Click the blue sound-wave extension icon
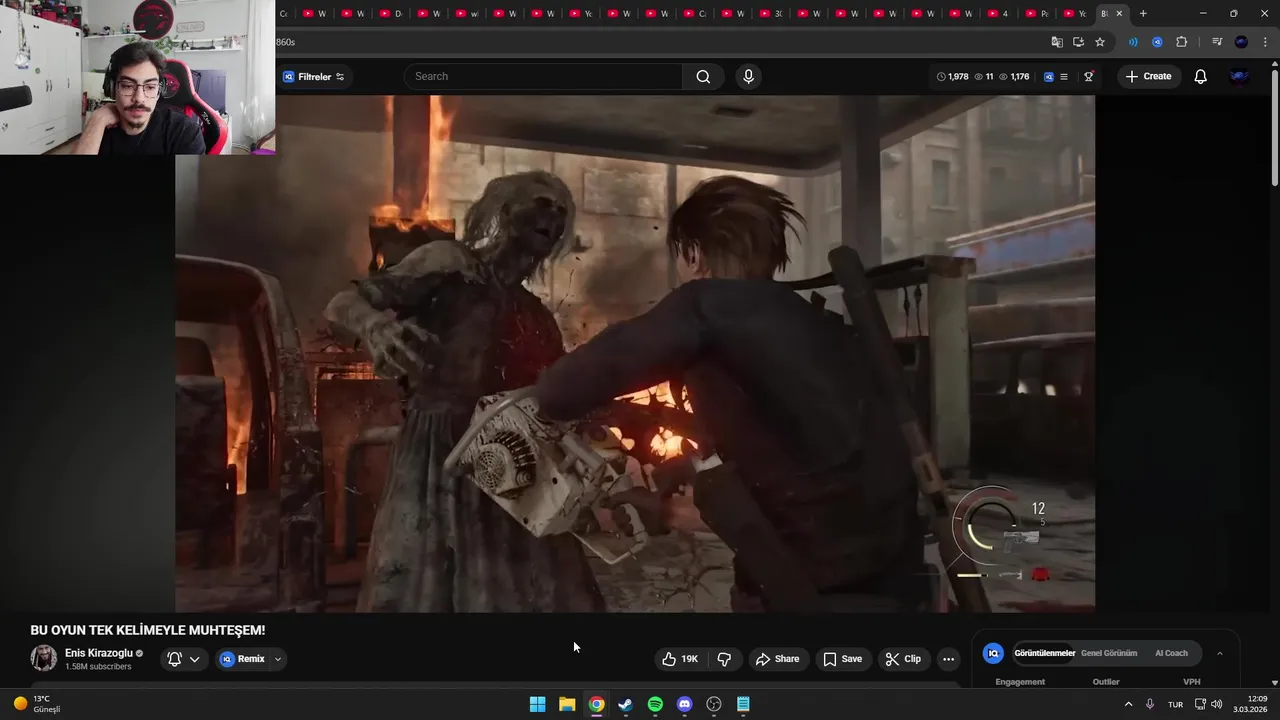This screenshot has height=720, width=1280. [1133, 42]
